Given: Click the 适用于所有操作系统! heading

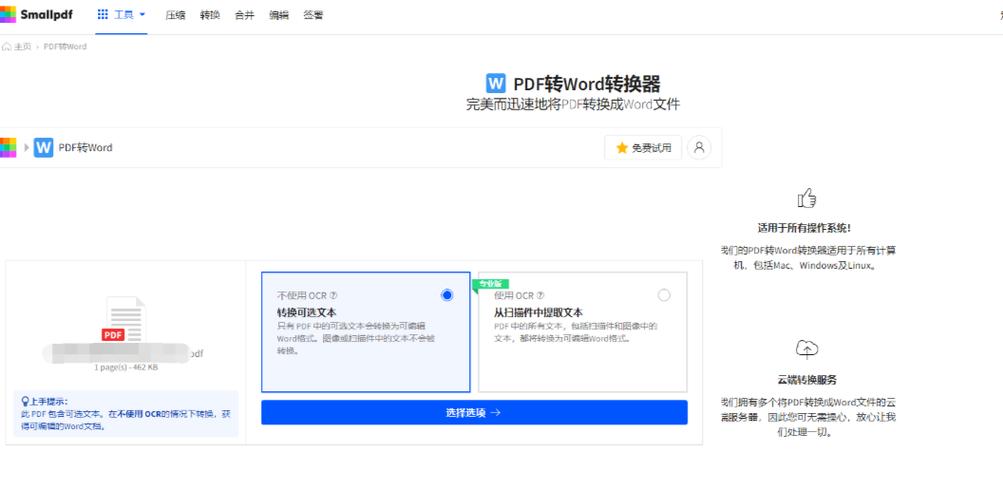Looking at the screenshot, I should tap(804, 228).
